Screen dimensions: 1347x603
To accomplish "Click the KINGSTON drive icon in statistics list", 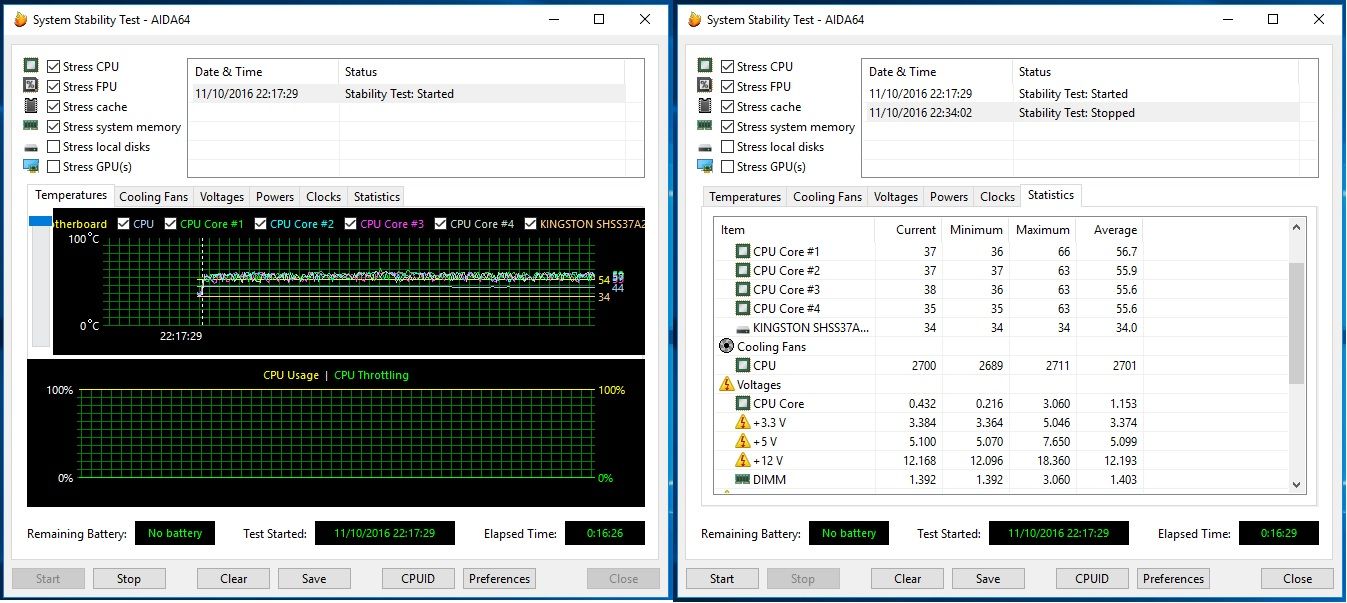I will tap(742, 328).
